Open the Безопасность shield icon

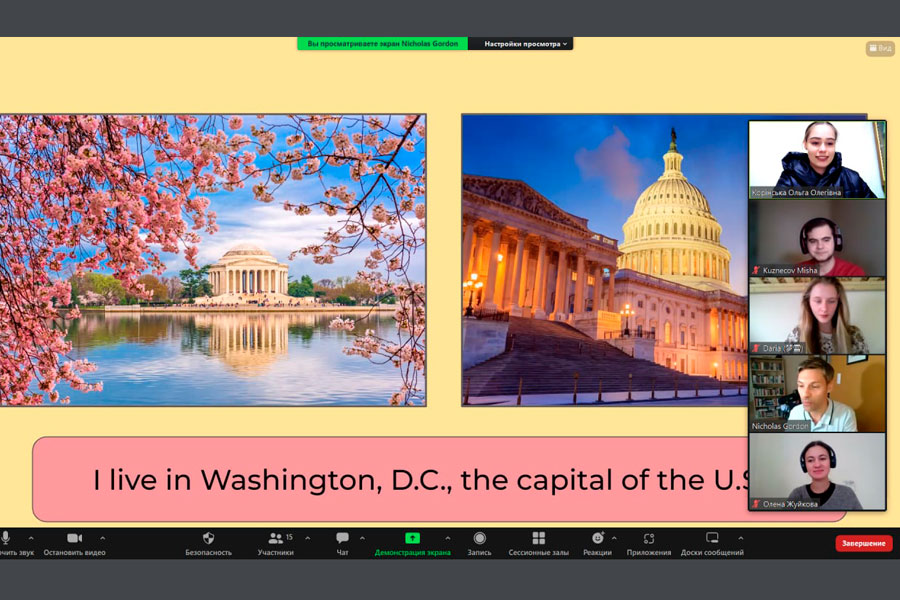[x=208, y=538]
